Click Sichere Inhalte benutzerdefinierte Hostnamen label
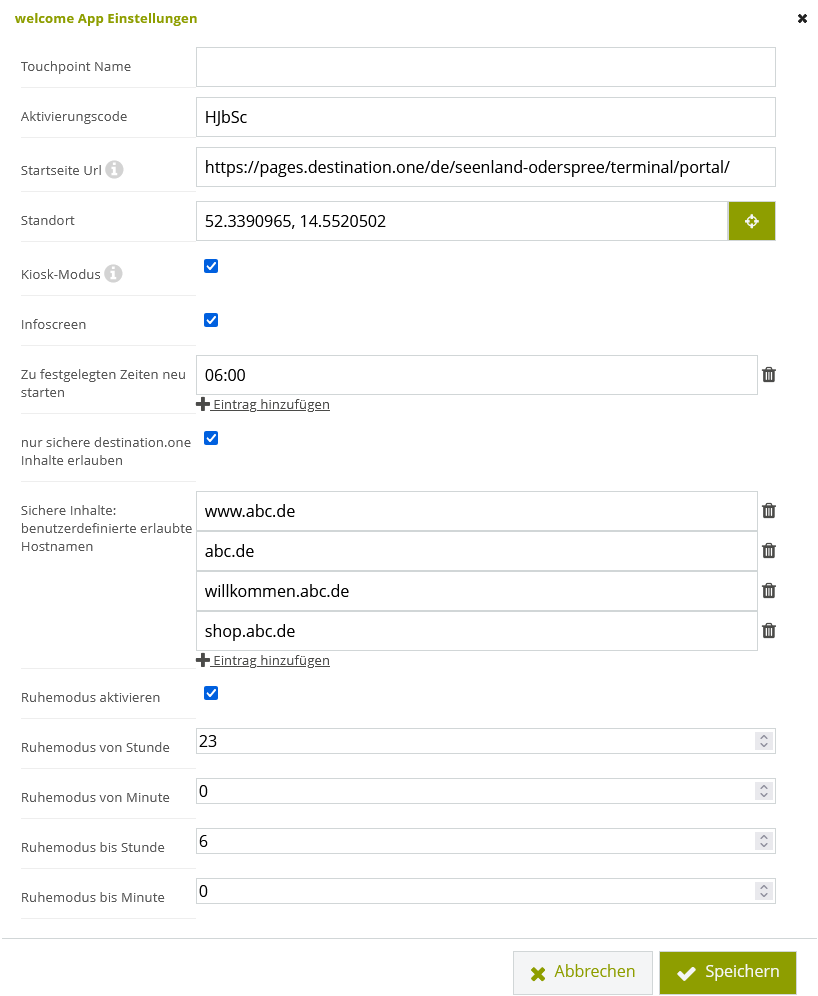Viewport: 818px width, 996px height. coord(106,528)
